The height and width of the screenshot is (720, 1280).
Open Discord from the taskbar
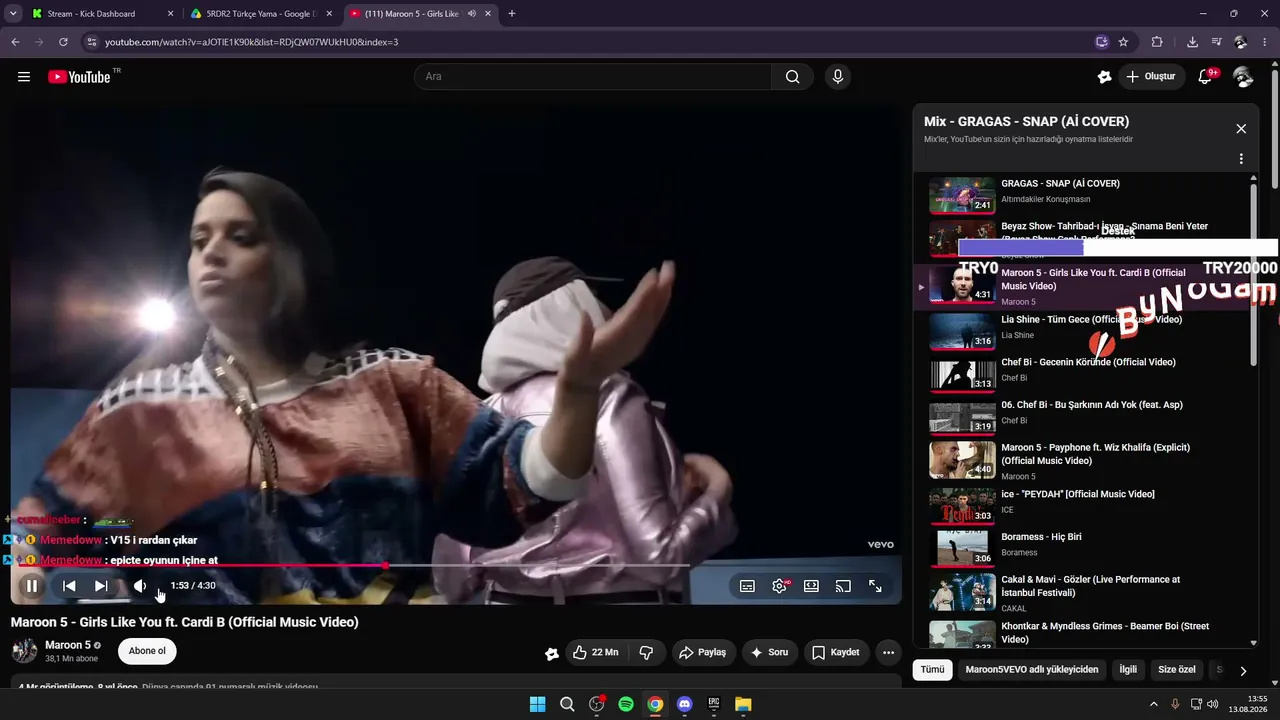click(685, 704)
